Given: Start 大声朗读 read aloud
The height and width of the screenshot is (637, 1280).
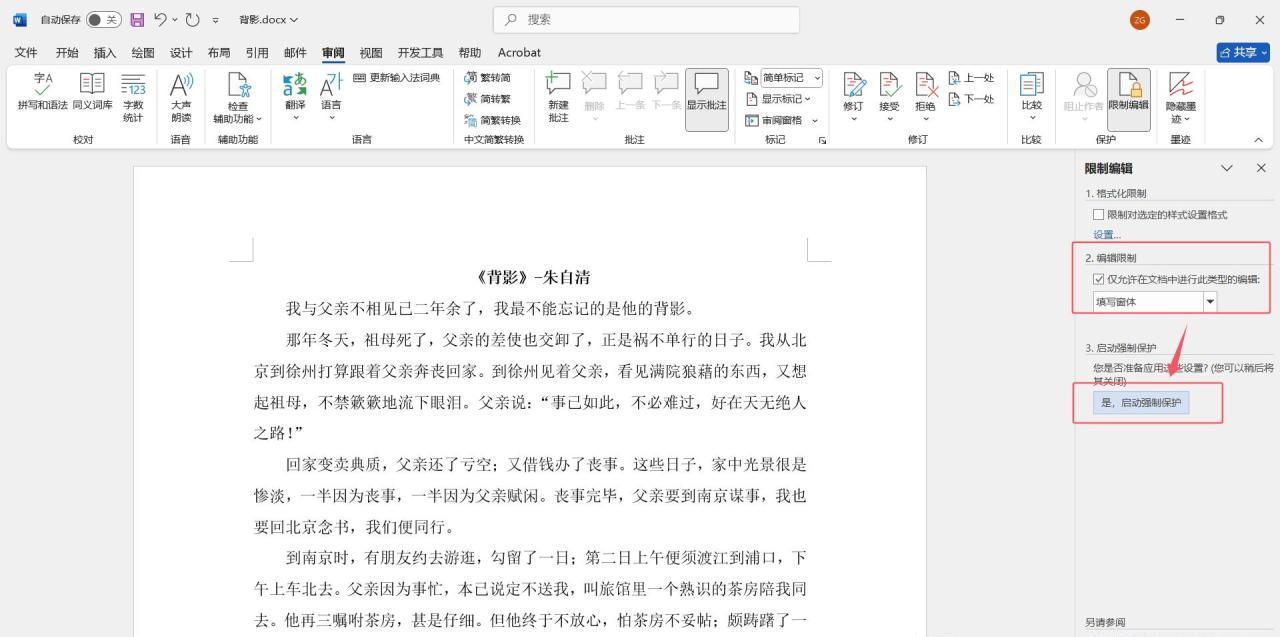Looking at the screenshot, I should (181, 95).
